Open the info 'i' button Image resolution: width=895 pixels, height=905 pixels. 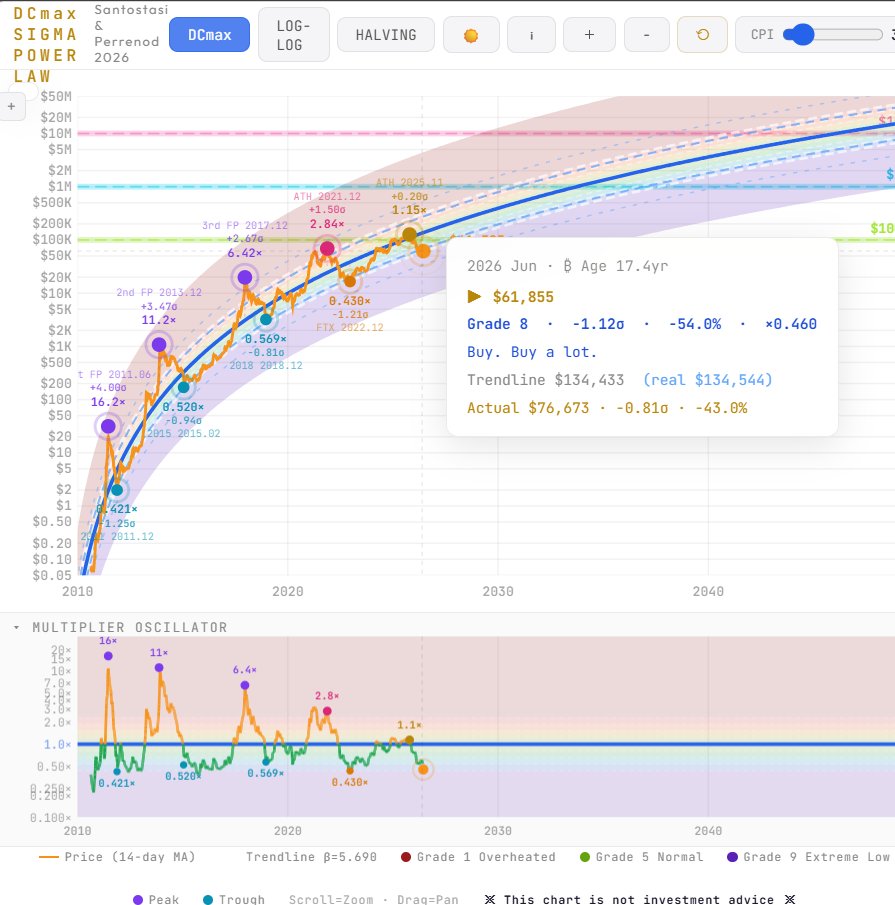click(531, 35)
